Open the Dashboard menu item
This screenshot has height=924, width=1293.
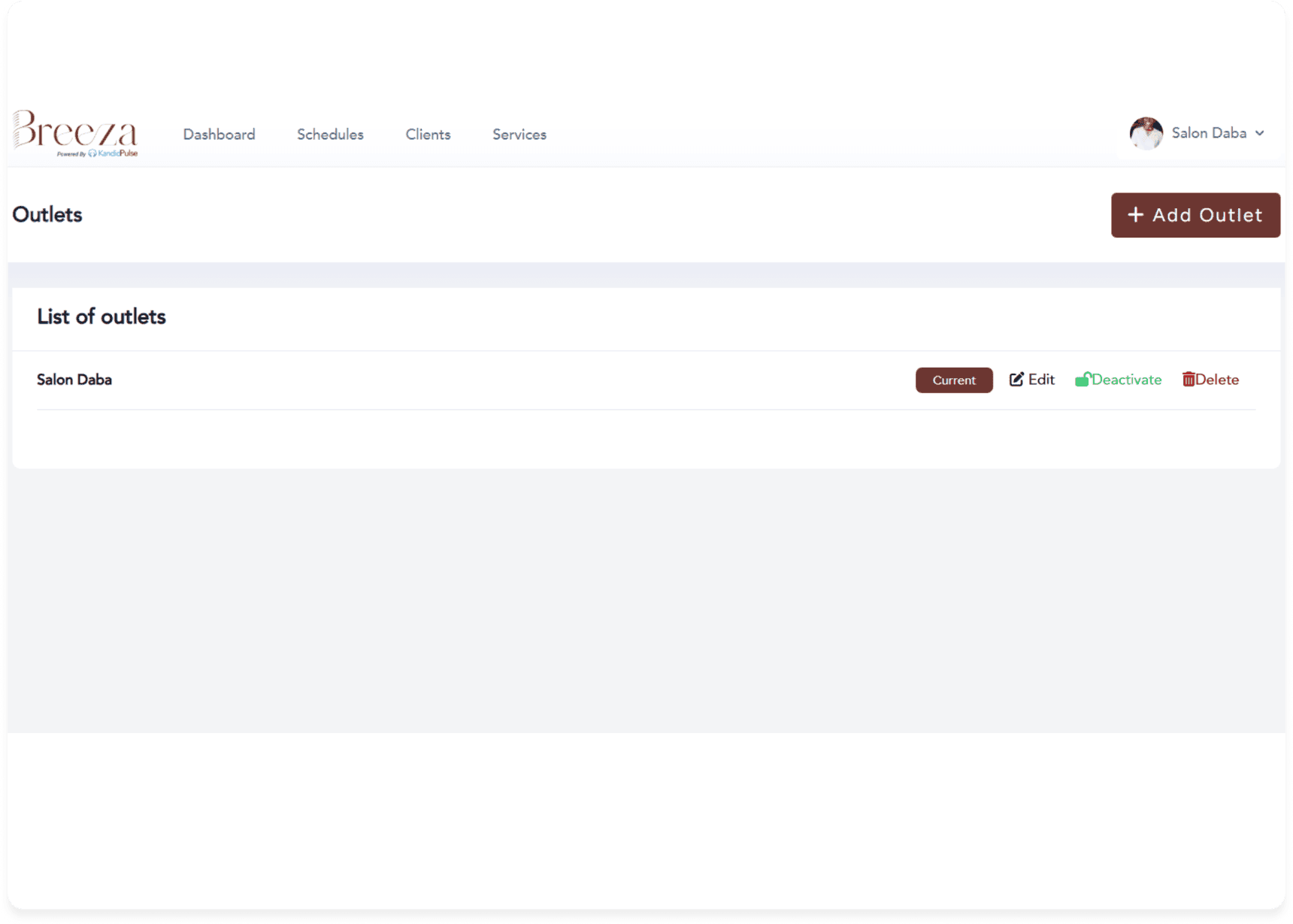tap(219, 135)
